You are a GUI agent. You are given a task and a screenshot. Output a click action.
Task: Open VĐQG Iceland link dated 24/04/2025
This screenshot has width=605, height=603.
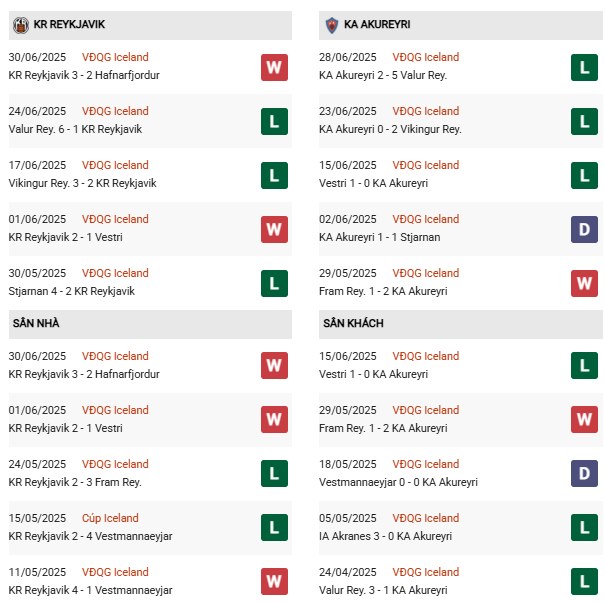point(426,572)
